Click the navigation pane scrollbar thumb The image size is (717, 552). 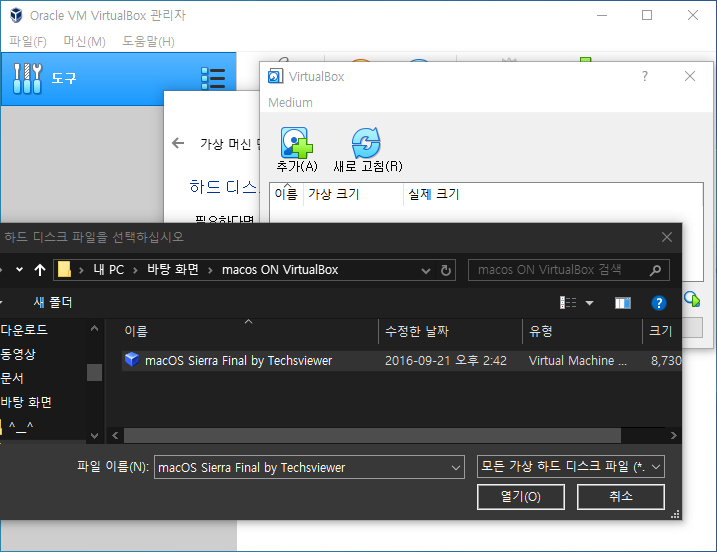(94, 372)
